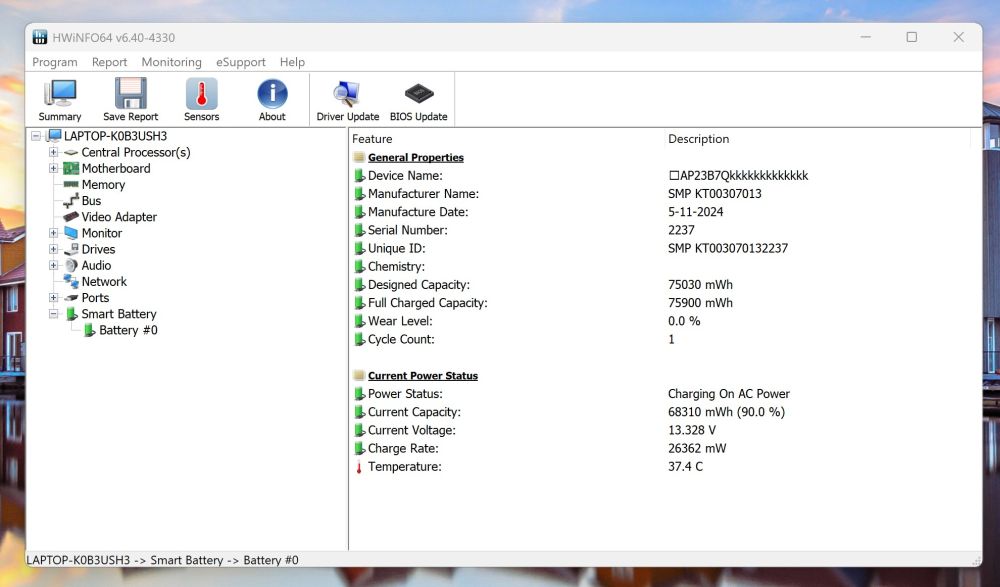The image size is (1000, 587).
Task: Select the Network tree item
Action: coord(104,282)
